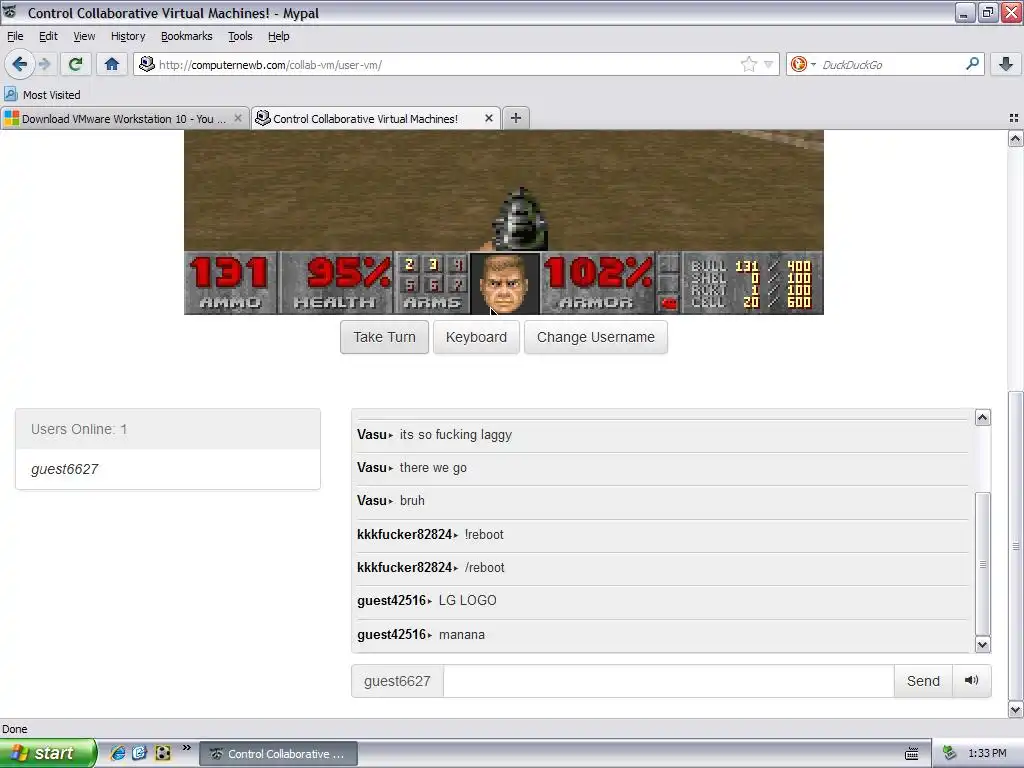Viewport: 1024px width, 768px height.
Task: Click the Mypal title bar icon
Action: pos(10,12)
